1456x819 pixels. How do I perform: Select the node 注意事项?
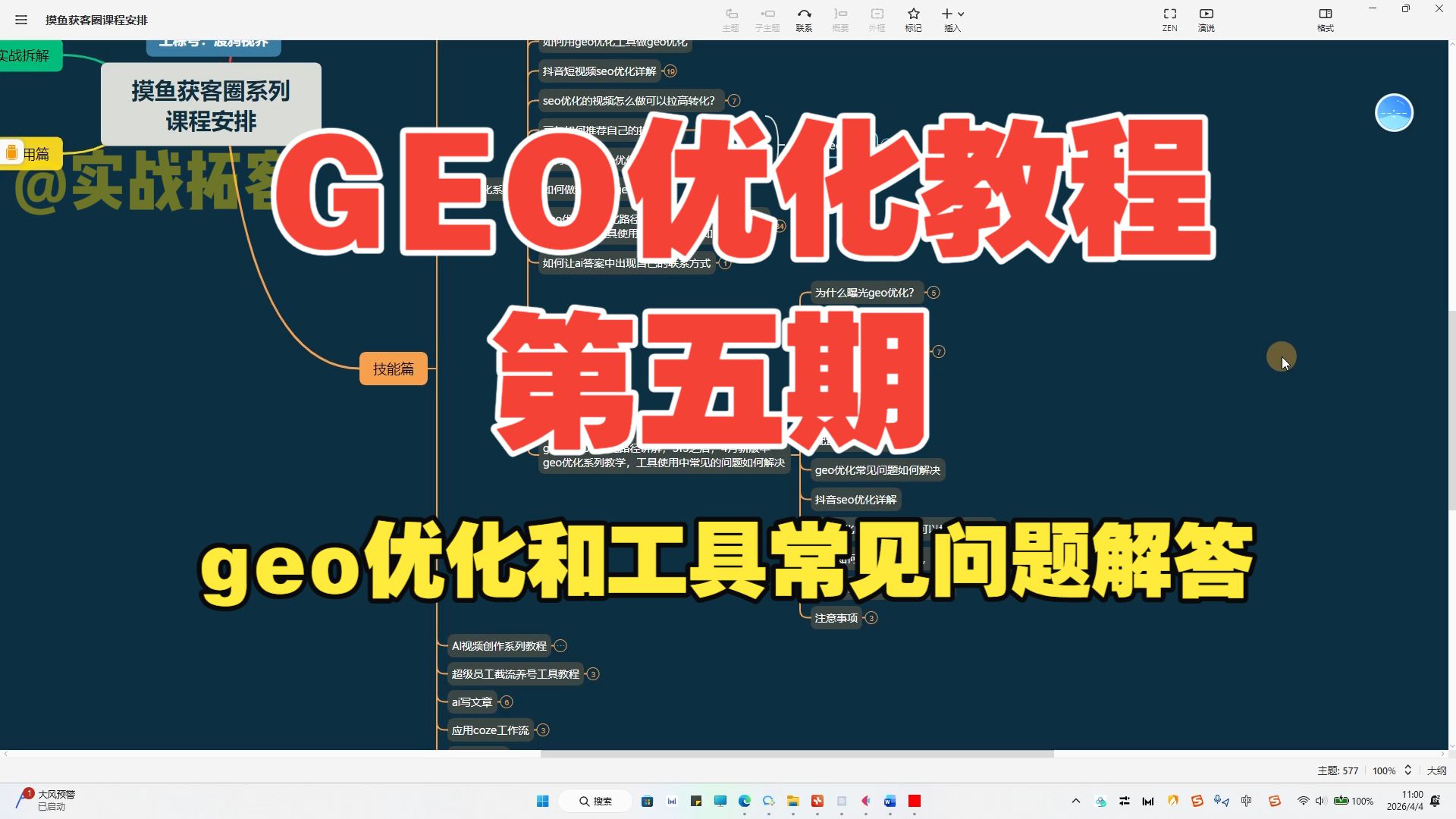click(x=836, y=618)
